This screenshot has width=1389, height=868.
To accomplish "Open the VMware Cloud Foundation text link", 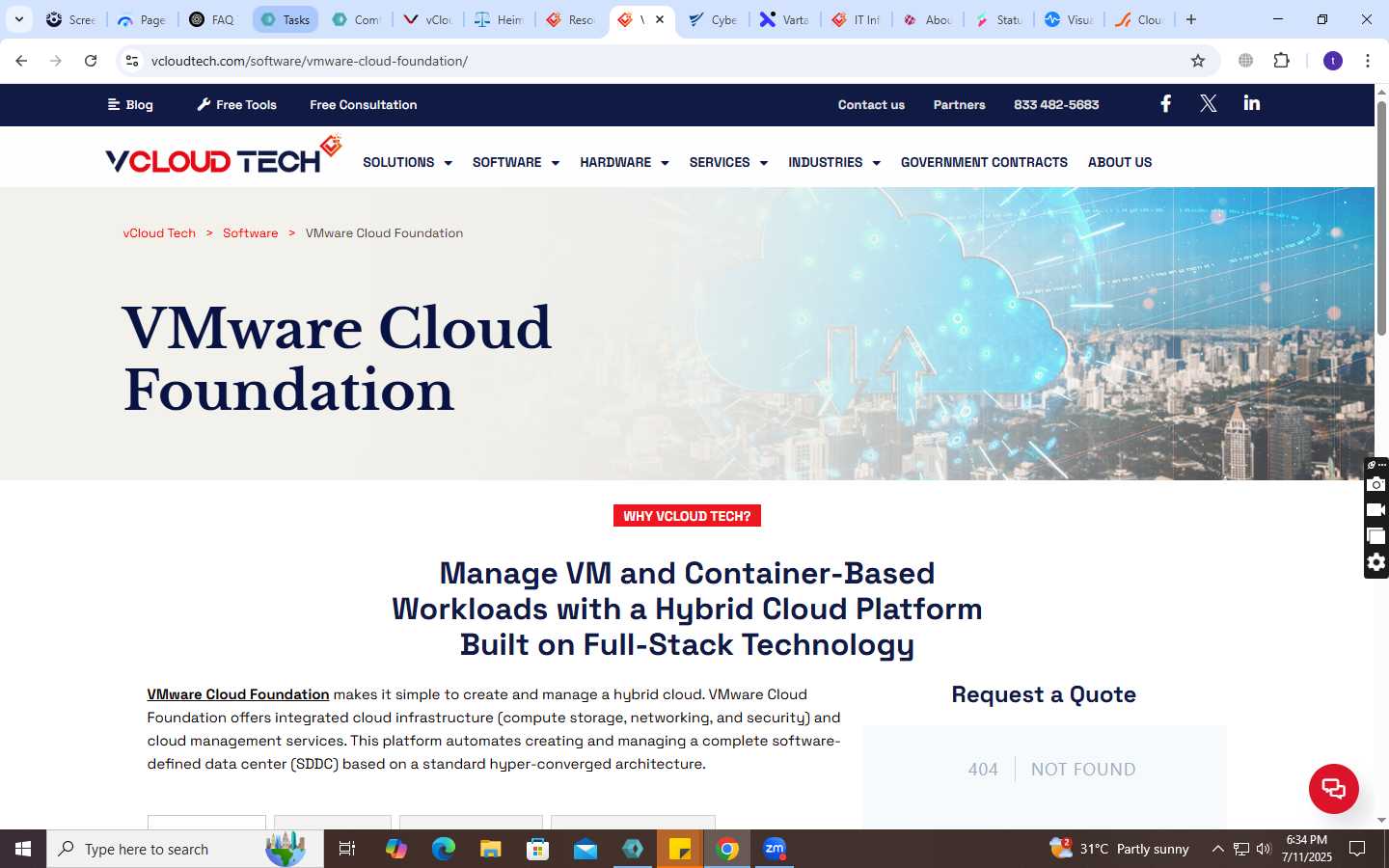I will pyautogui.click(x=238, y=694).
